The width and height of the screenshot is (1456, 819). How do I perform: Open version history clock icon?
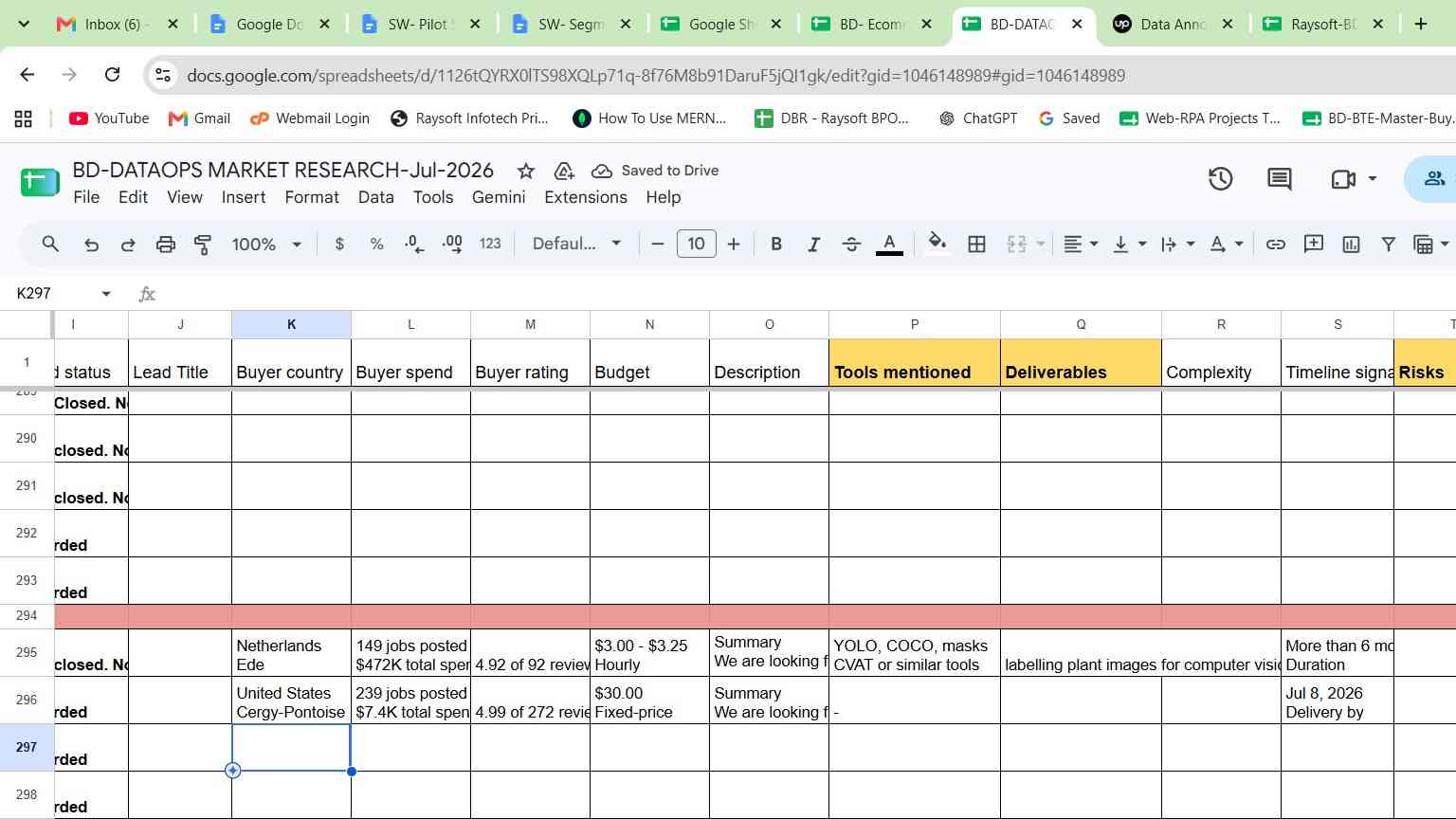click(1220, 179)
